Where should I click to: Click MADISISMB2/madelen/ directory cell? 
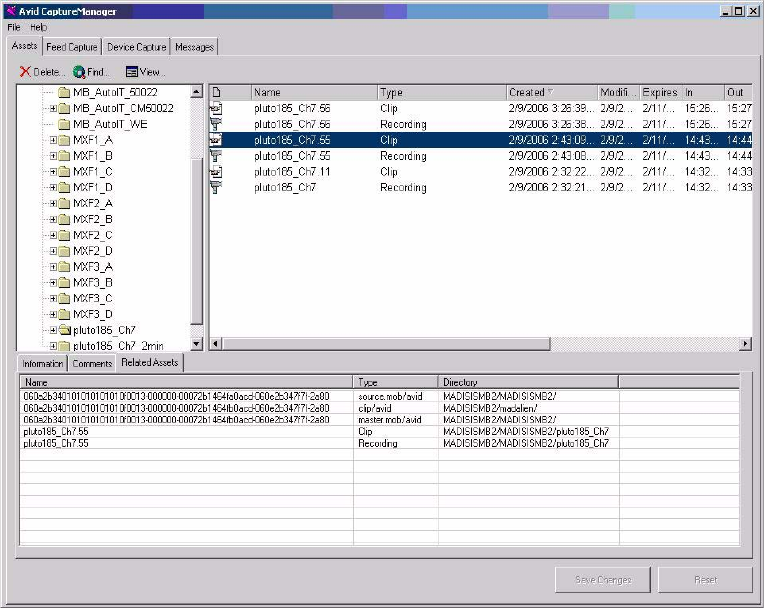pos(490,408)
